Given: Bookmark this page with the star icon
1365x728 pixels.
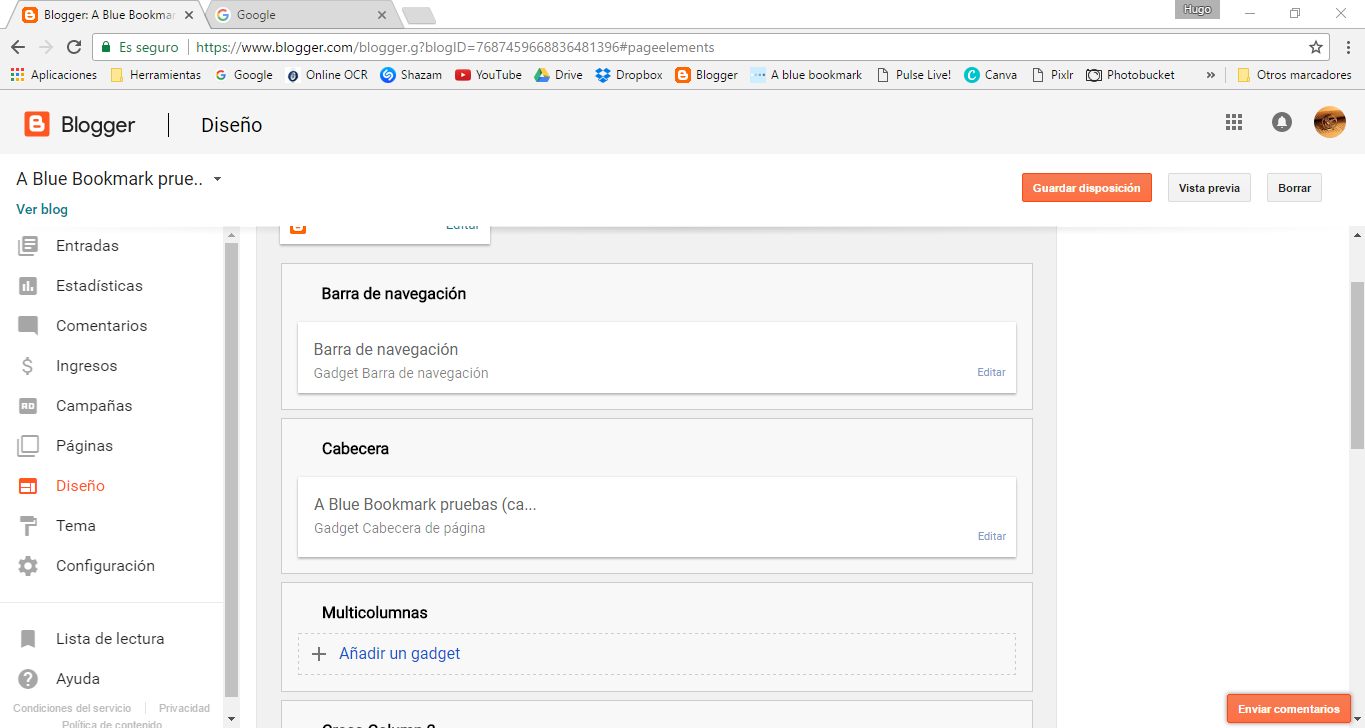Looking at the screenshot, I should point(1316,47).
